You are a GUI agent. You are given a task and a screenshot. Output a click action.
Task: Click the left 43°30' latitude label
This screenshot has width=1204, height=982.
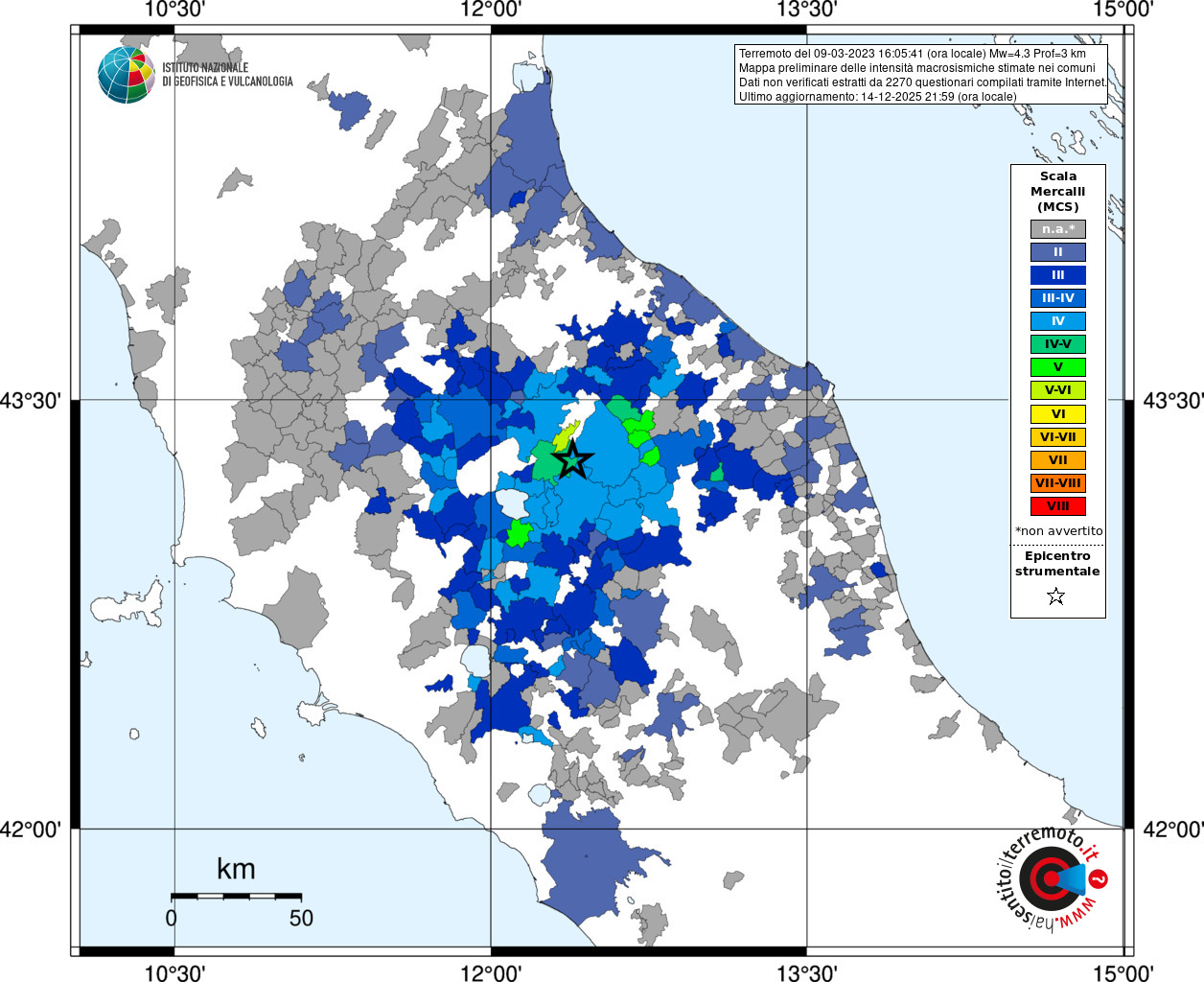pyautogui.click(x=31, y=401)
